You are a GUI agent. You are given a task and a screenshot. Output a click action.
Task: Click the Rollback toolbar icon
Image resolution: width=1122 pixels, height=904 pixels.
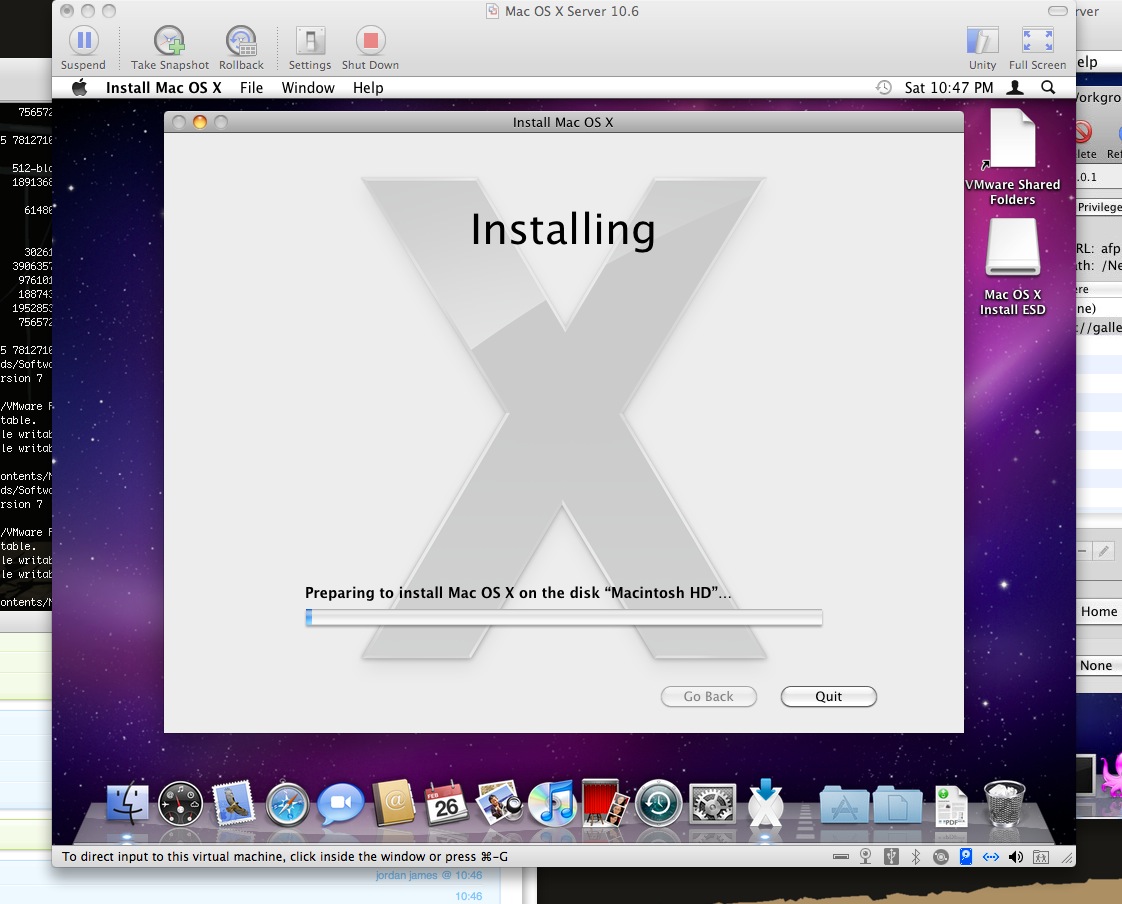coord(241,41)
